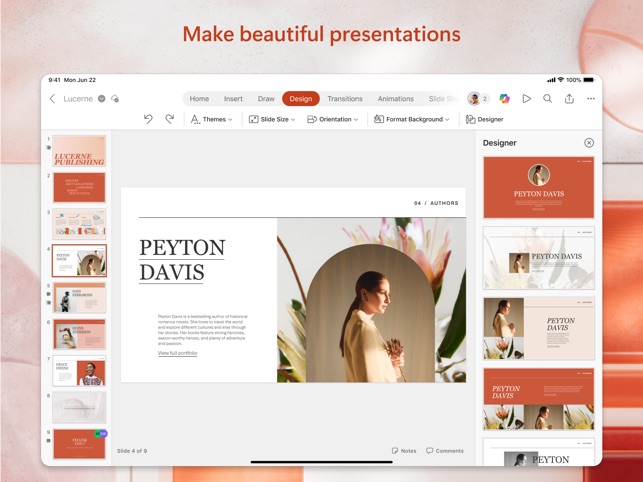Image resolution: width=643 pixels, height=482 pixels.
Task: Click the 04 / AUTHORS header text
Action: 436,203
